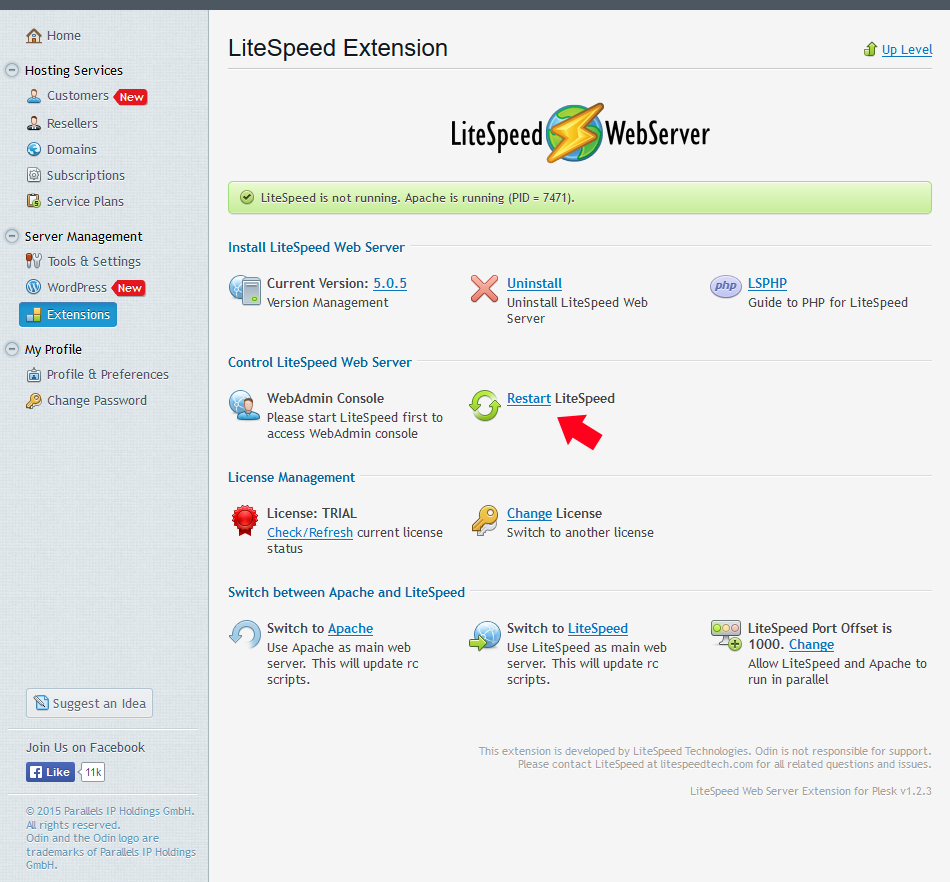
Task: Click the Version Management server icon
Action: click(245, 290)
